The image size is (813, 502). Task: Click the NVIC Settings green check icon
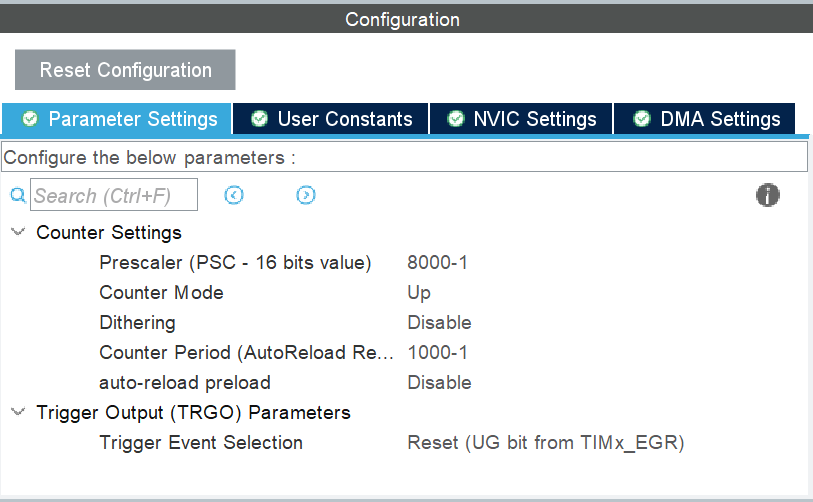click(456, 119)
